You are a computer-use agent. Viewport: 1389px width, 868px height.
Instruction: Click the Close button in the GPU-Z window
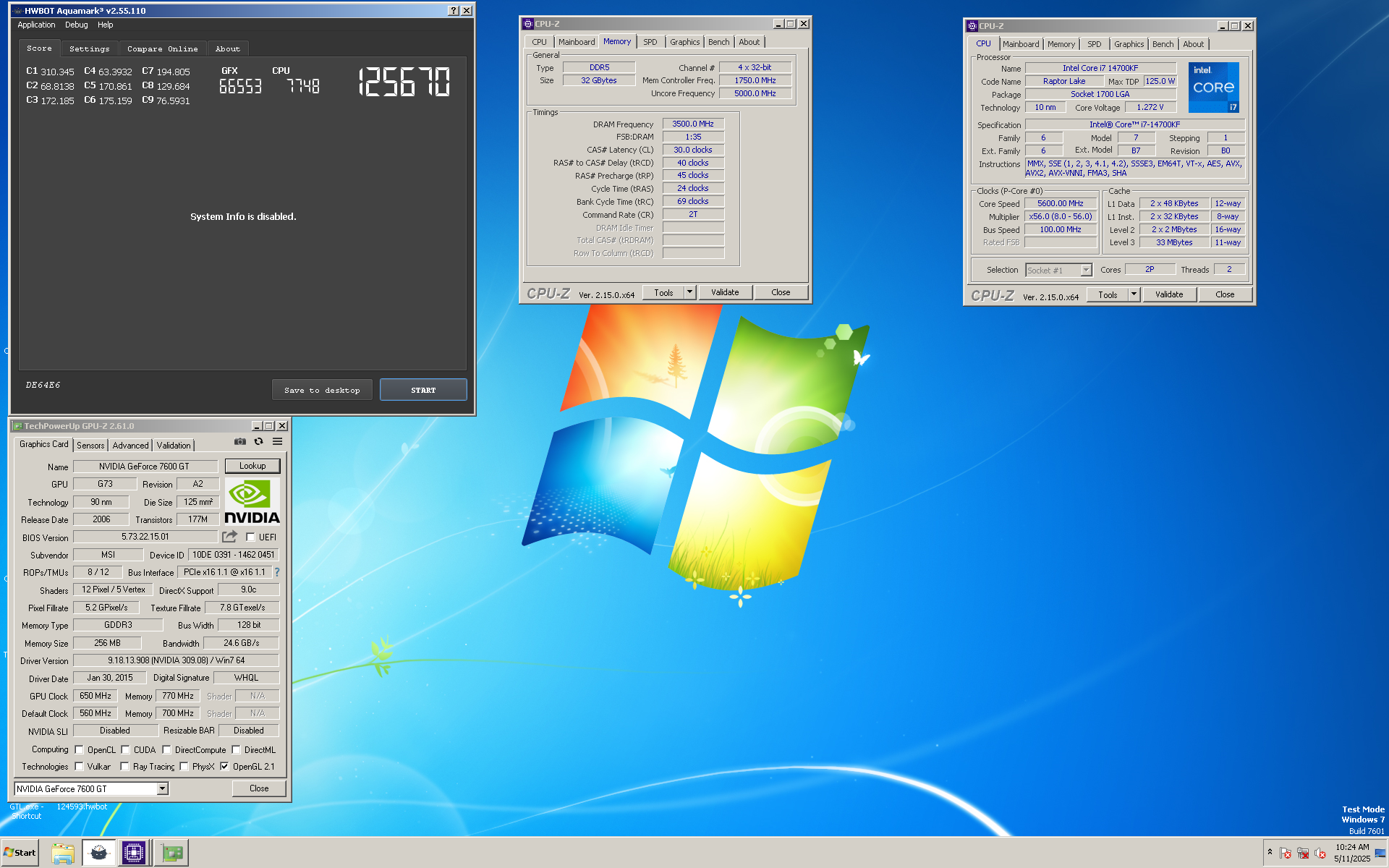259,788
